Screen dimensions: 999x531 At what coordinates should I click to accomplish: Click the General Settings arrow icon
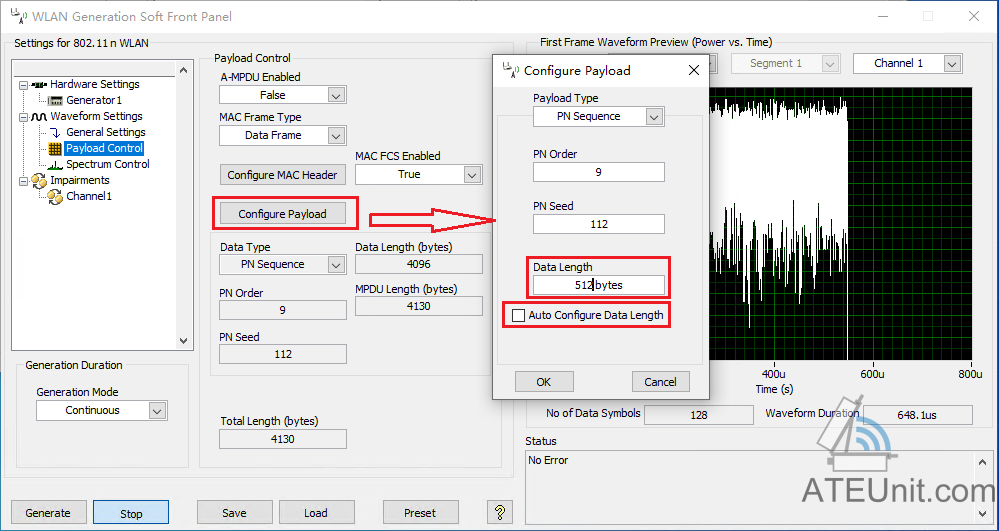55,133
